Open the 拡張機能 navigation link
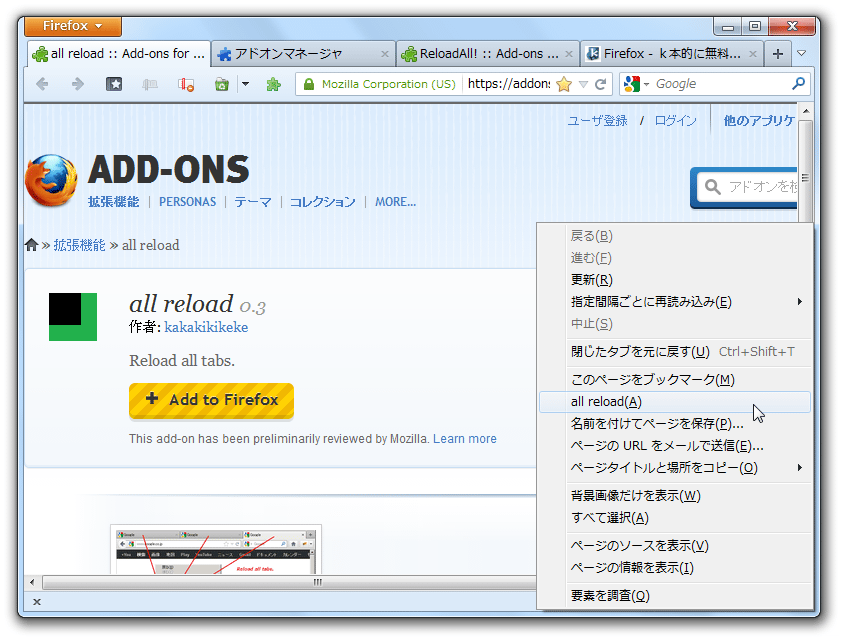Viewport: 843px width, 639px height. click(113, 202)
